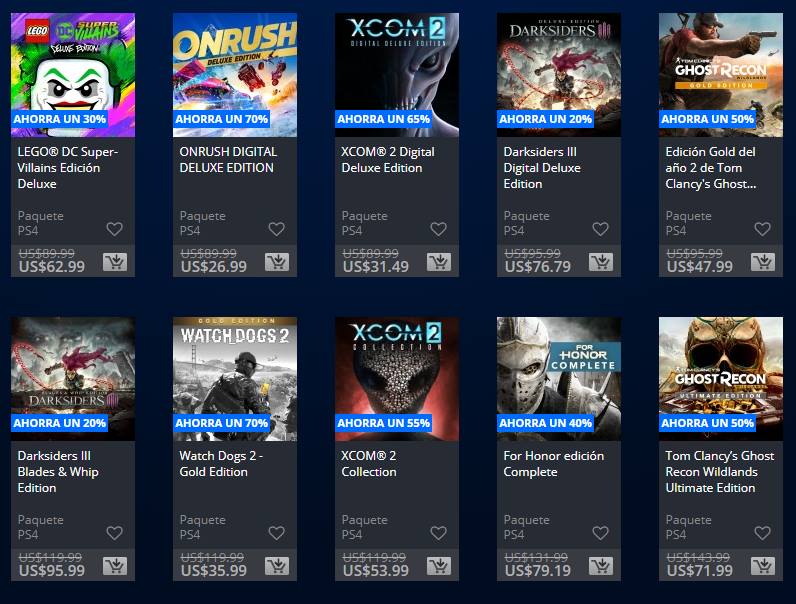Add Ghost Recon Gold Edition to cart

click(762, 262)
